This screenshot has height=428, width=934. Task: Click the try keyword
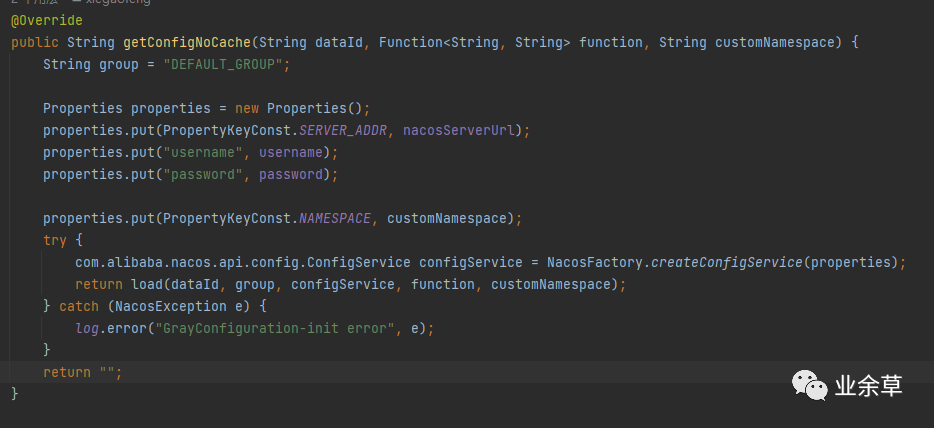coord(55,240)
